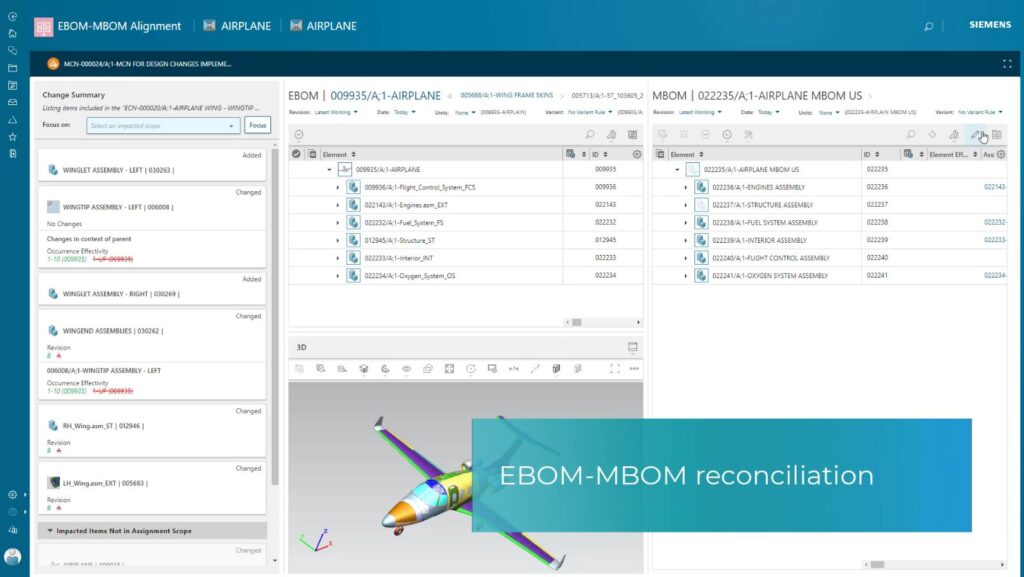Screen dimensions: 1024x577
Task: Select WINGTIP ASSEMBLY - LEFT change card
Action: tap(152, 226)
